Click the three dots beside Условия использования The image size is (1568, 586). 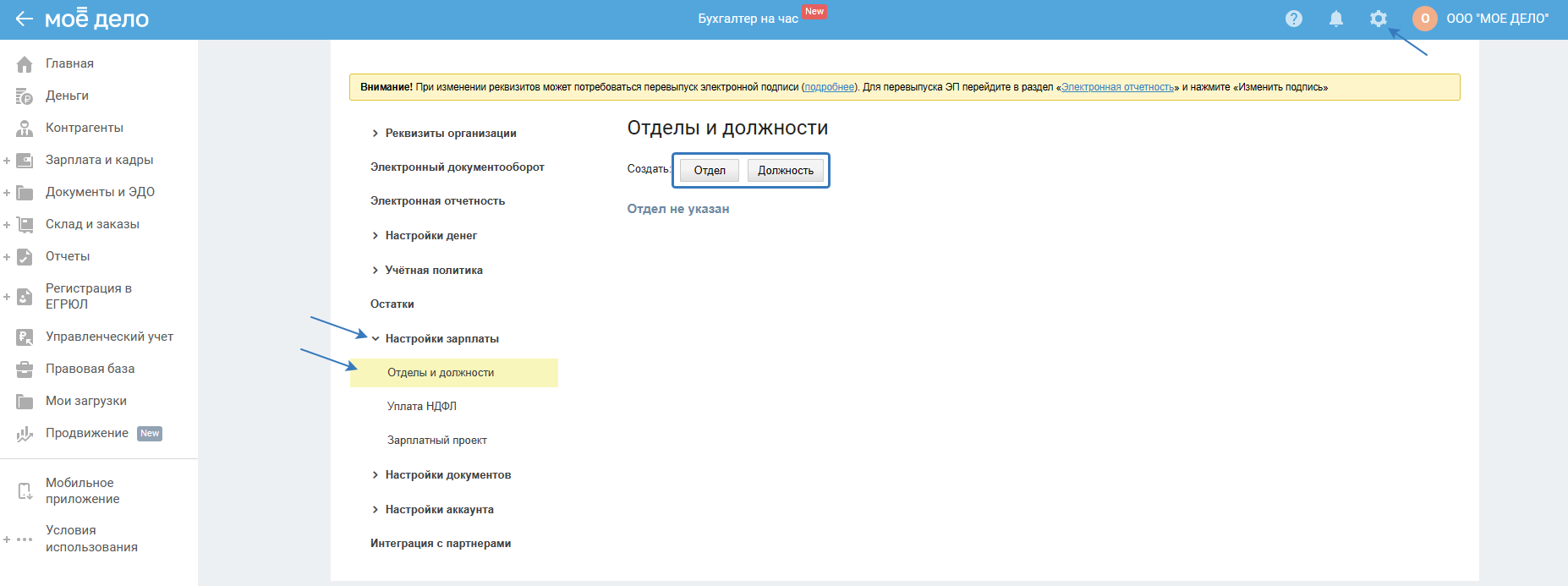coord(25,539)
